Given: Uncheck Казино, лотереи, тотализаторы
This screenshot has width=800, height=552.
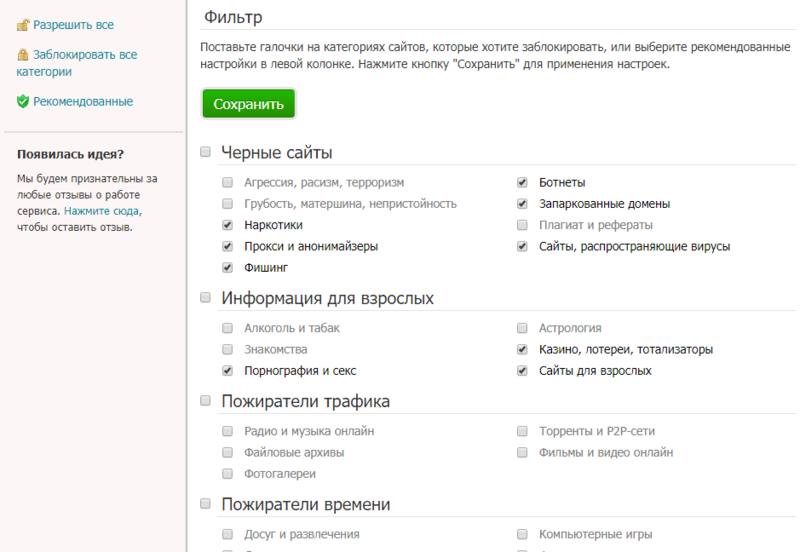Looking at the screenshot, I should [x=522, y=350].
